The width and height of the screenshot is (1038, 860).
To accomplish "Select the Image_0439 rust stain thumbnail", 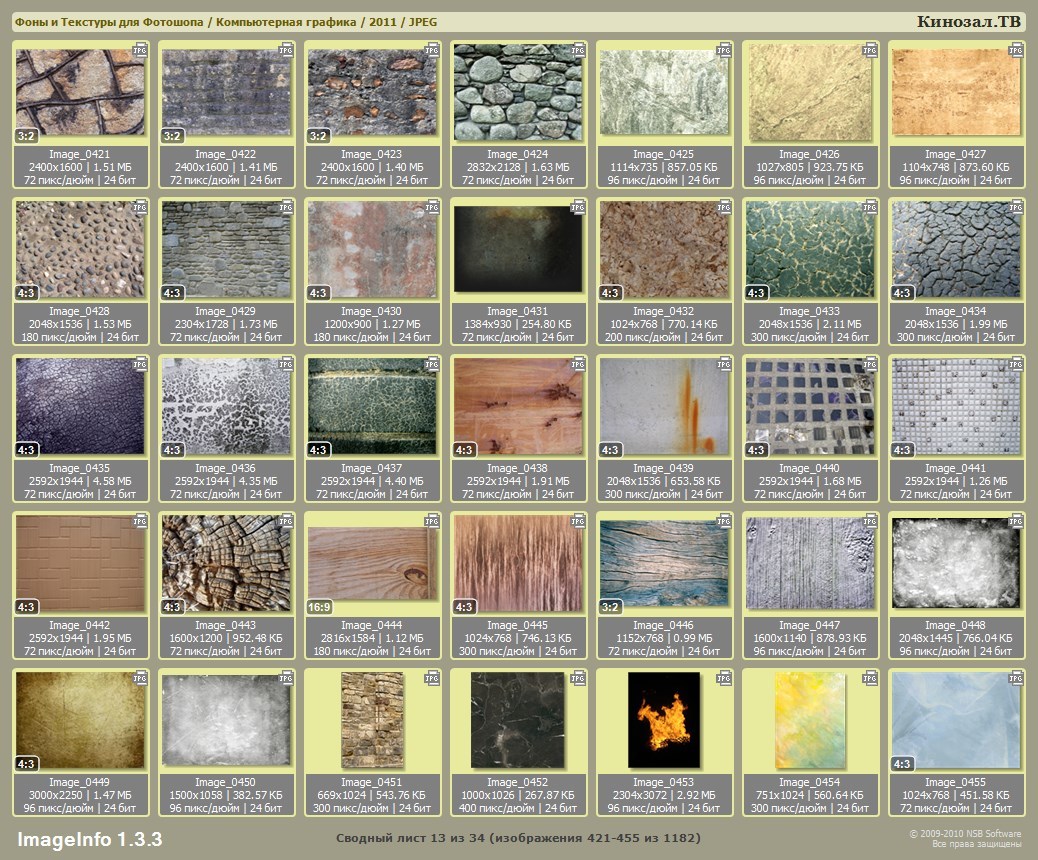I will pyautogui.click(x=664, y=406).
